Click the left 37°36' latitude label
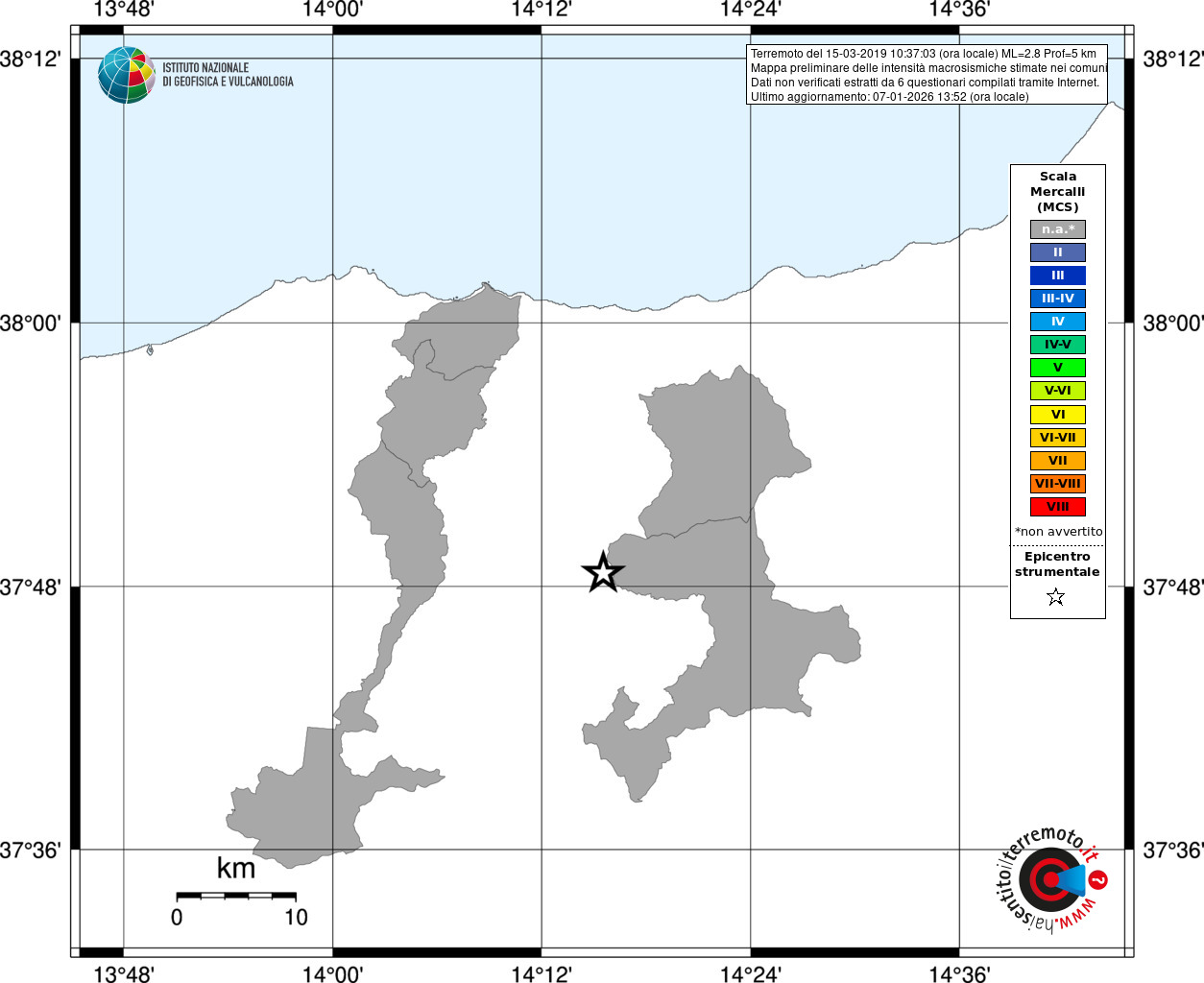This screenshot has height=983, width=1204. [32, 851]
